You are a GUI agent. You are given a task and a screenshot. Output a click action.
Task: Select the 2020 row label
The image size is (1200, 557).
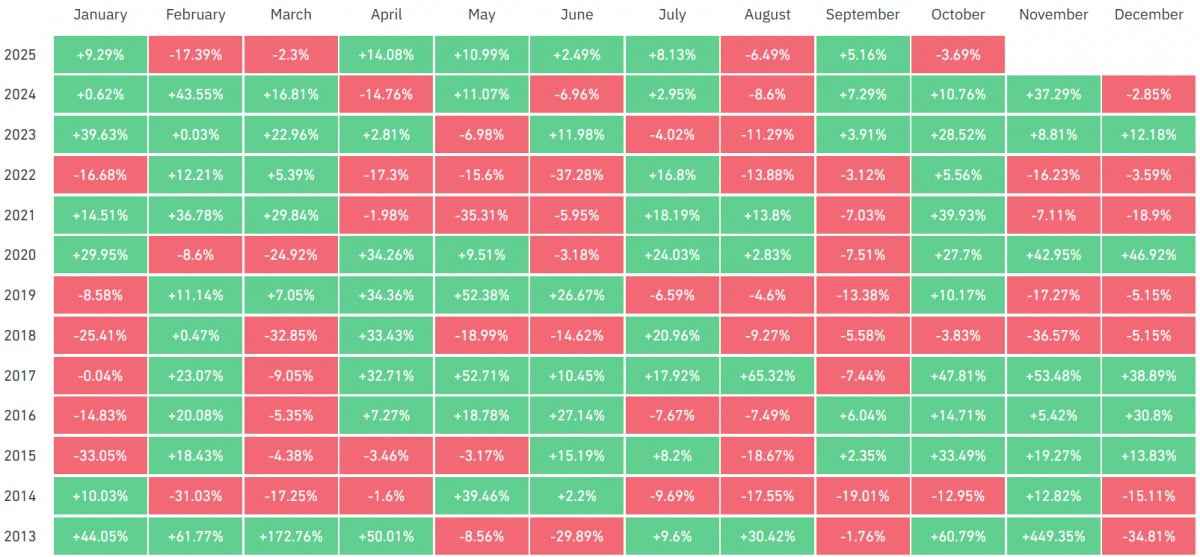pyautogui.click(x=19, y=255)
